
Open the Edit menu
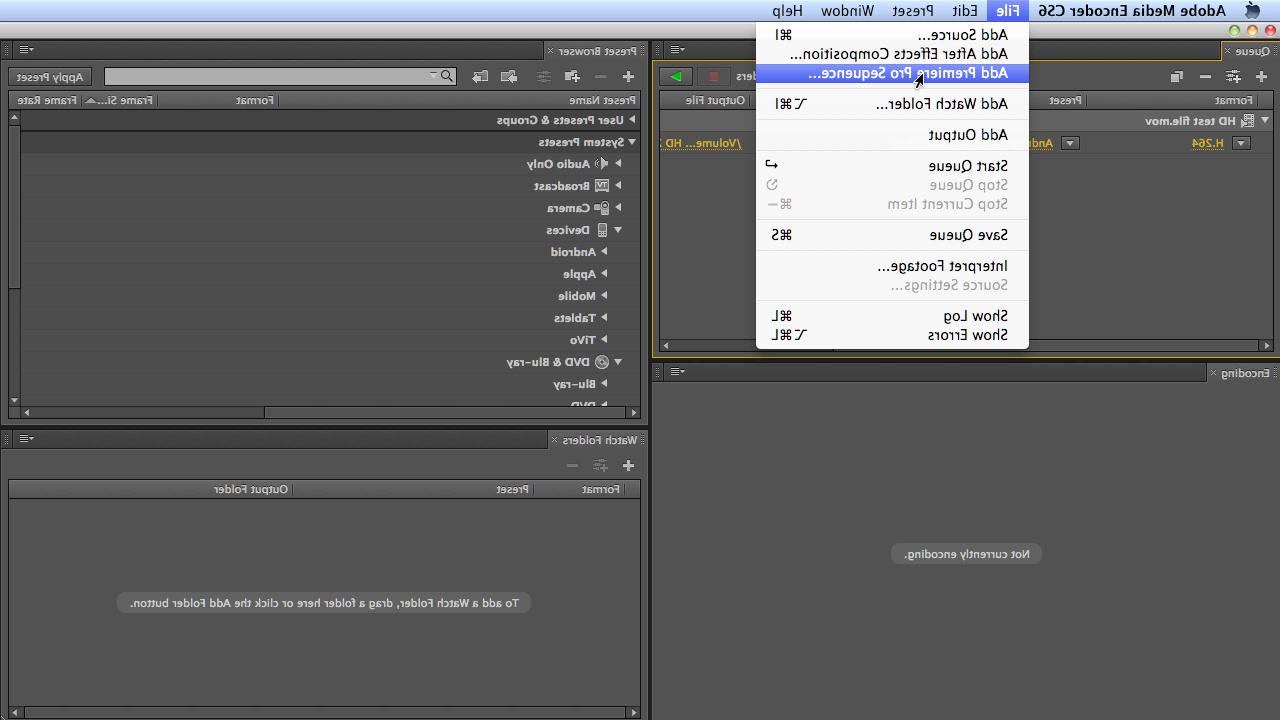click(x=965, y=10)
